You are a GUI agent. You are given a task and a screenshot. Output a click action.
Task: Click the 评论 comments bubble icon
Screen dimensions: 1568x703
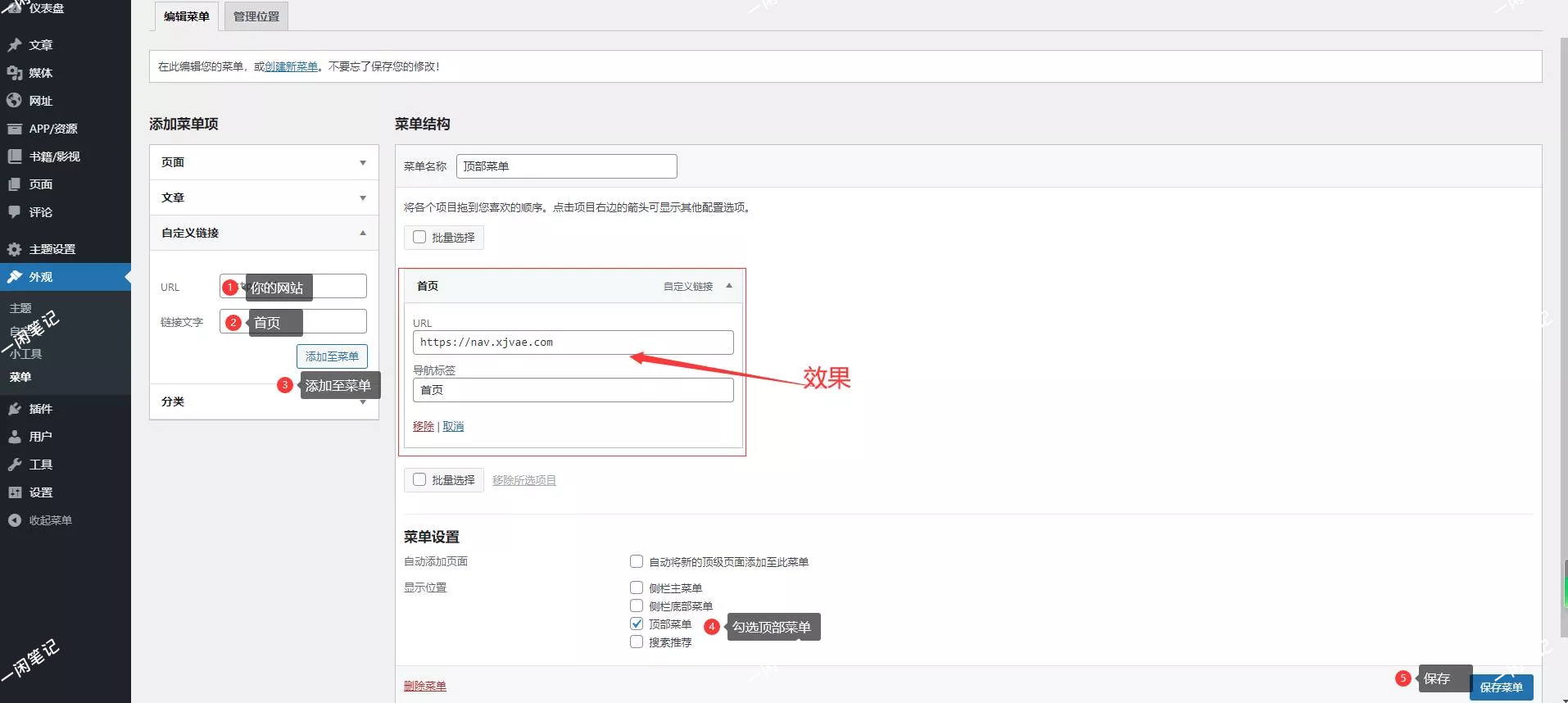pyautogui.click(x=14, y=212)
